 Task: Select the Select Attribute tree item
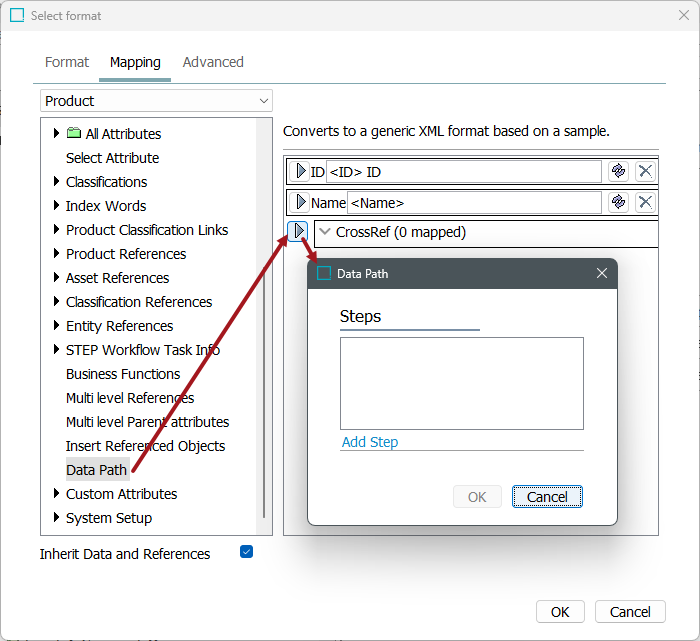point(112,158)
